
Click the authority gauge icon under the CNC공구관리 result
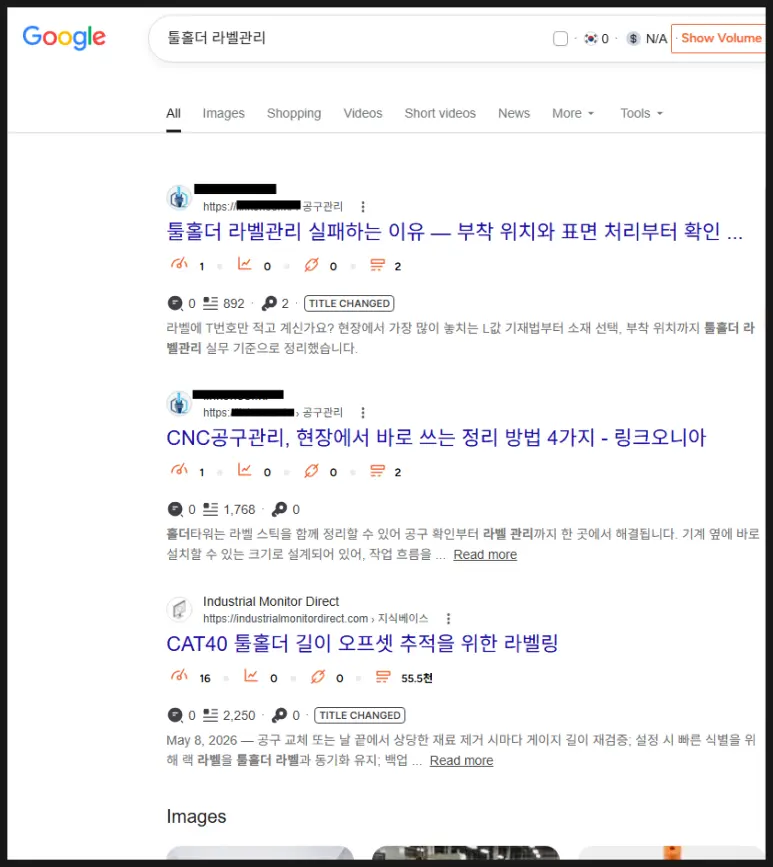[x=179, y=471]
